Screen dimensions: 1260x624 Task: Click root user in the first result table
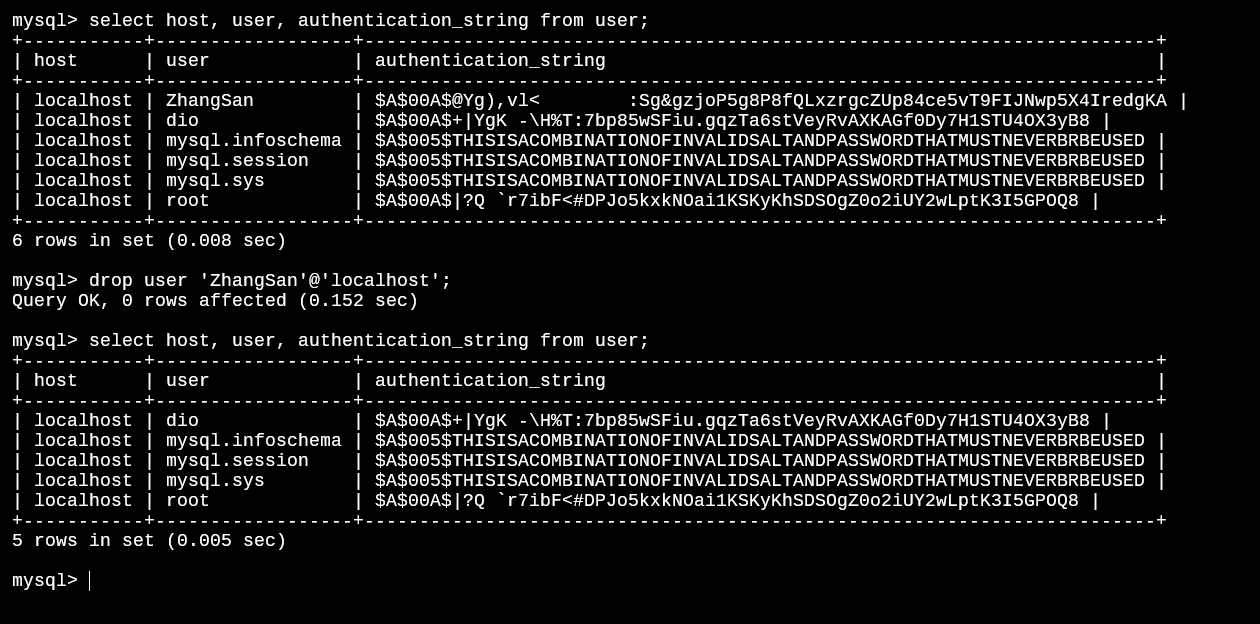(x=187, y=201)
